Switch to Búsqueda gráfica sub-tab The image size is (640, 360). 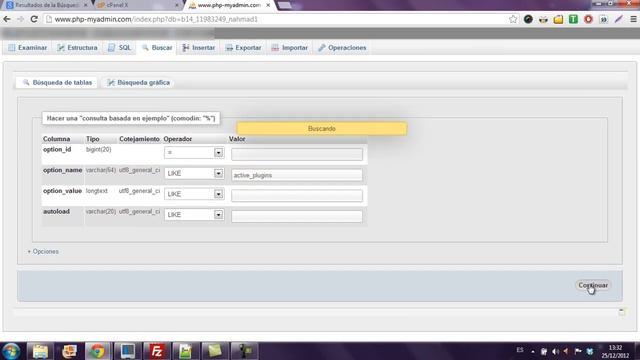(139, 82)
